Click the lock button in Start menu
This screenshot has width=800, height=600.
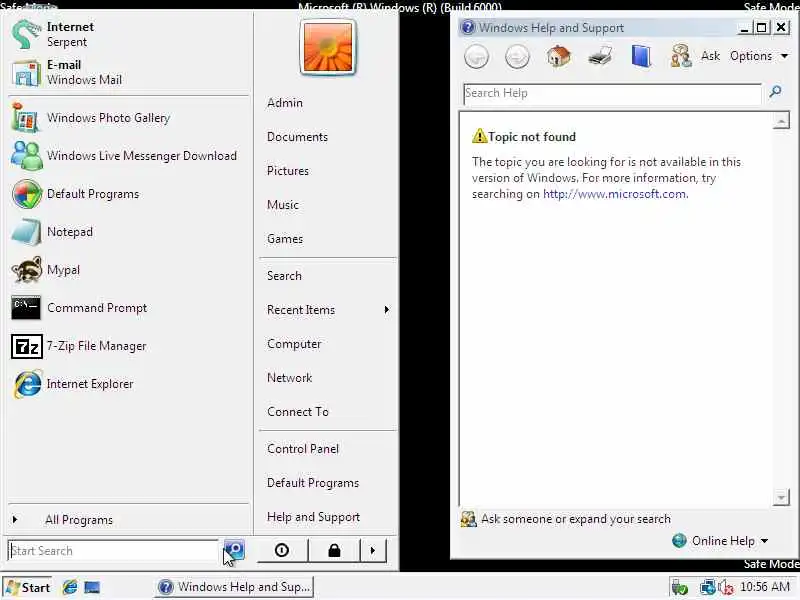tap(334, 550)
